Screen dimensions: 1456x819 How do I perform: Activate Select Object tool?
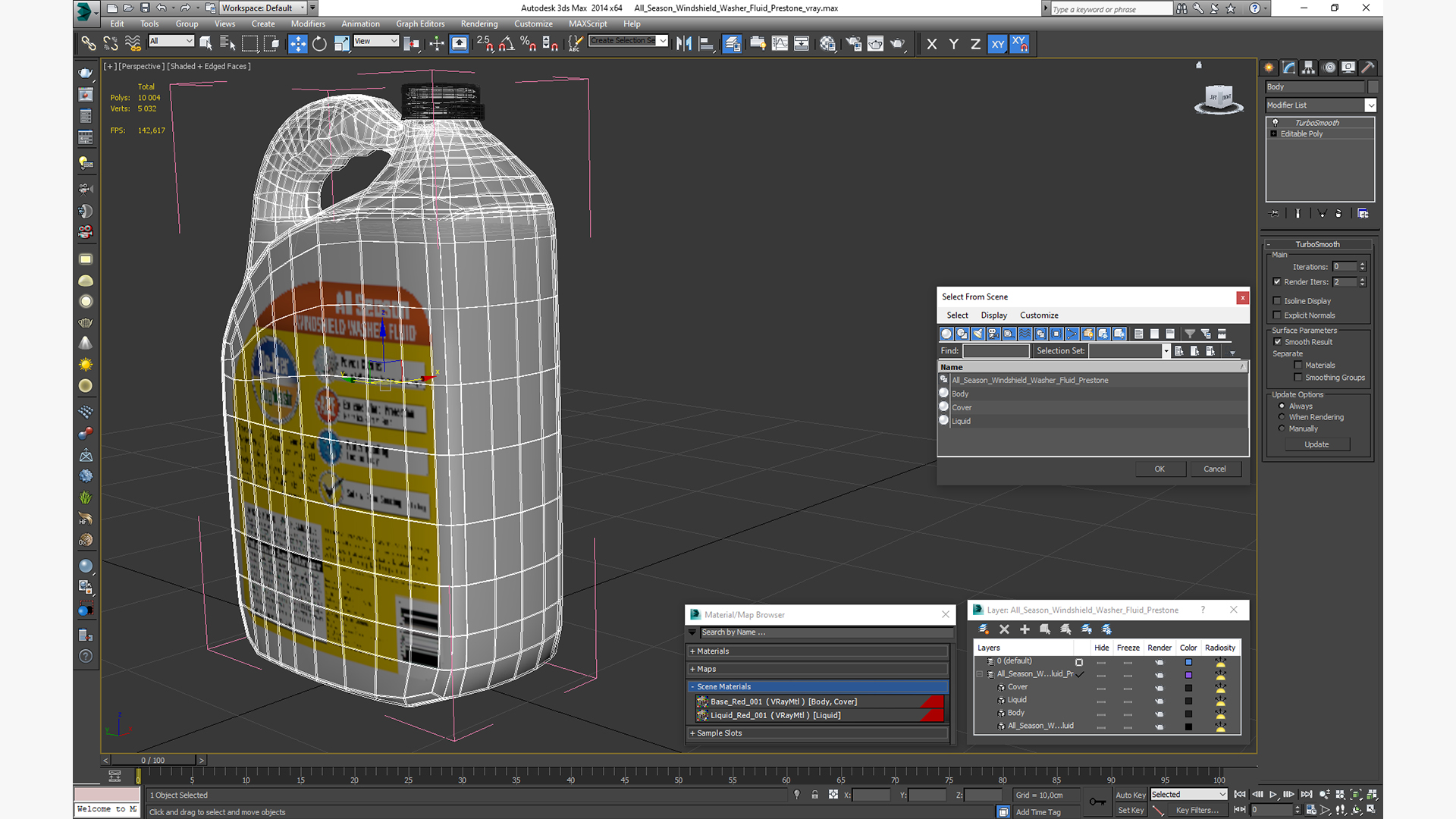point(206,44)
